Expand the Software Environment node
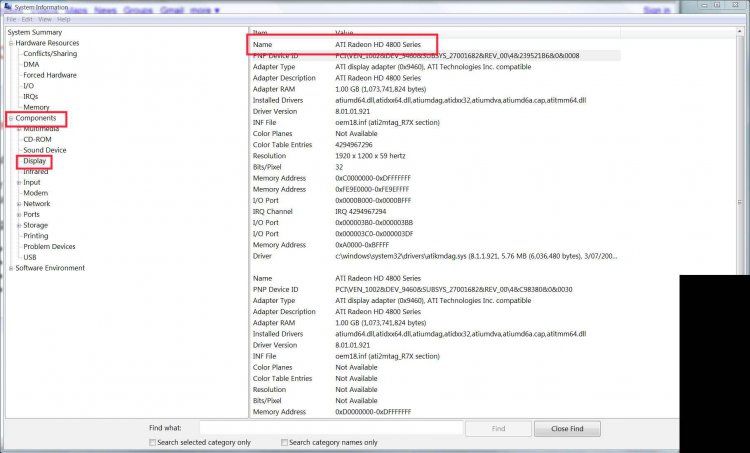This screenshot has height=453, width=750. [x=11, y=268]
